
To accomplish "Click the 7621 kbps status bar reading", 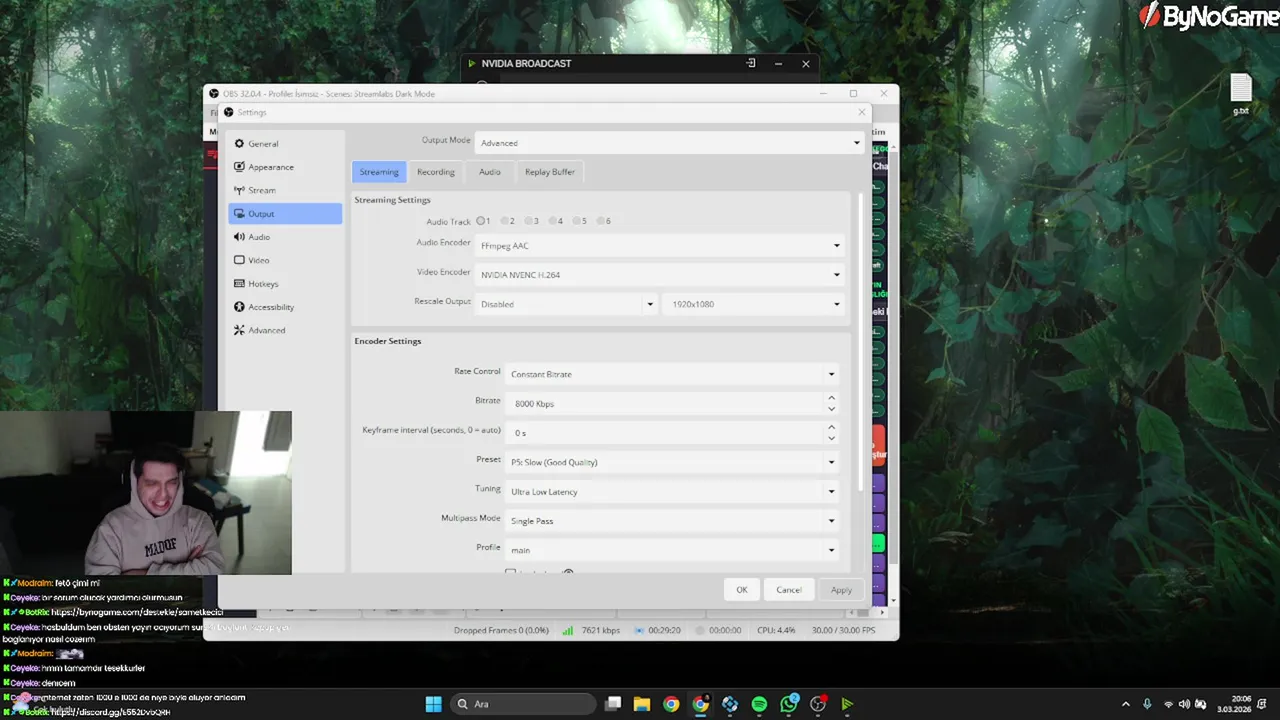I will pos(600,631).
